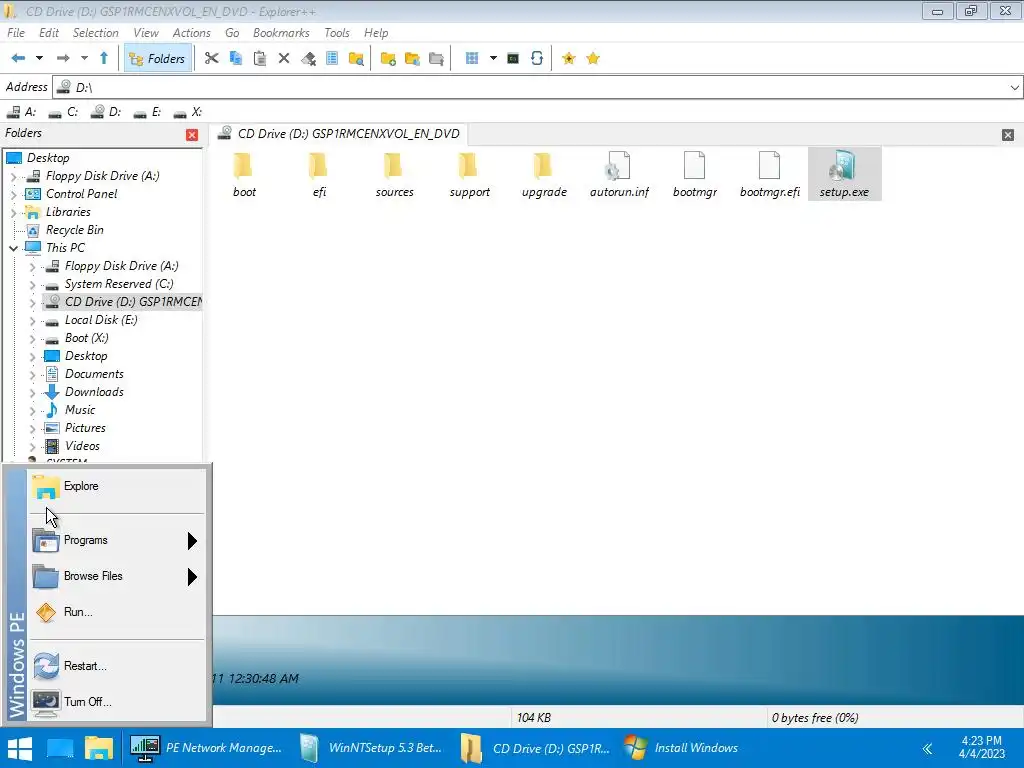The width and height of the screenshot is (1024, 768).
Task: Select Boot (X:) in folder tree
Action: point(86,338)
